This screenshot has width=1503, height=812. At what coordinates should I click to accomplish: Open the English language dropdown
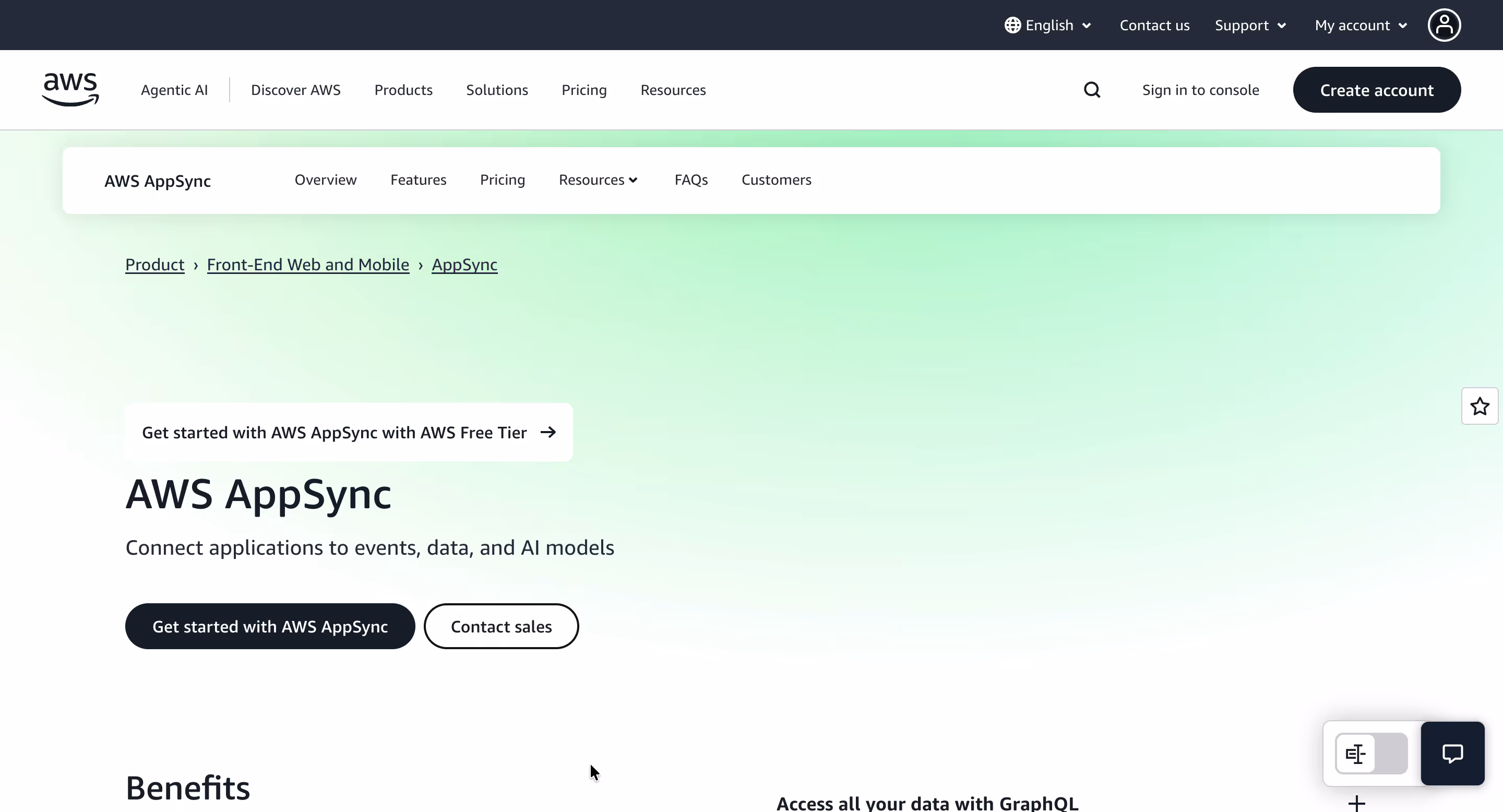click(x=1048, y=25)
